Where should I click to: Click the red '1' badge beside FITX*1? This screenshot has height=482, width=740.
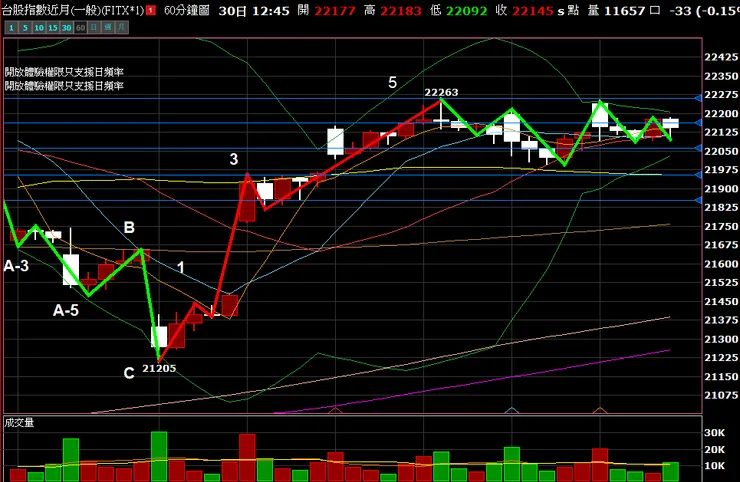point(151,10)
